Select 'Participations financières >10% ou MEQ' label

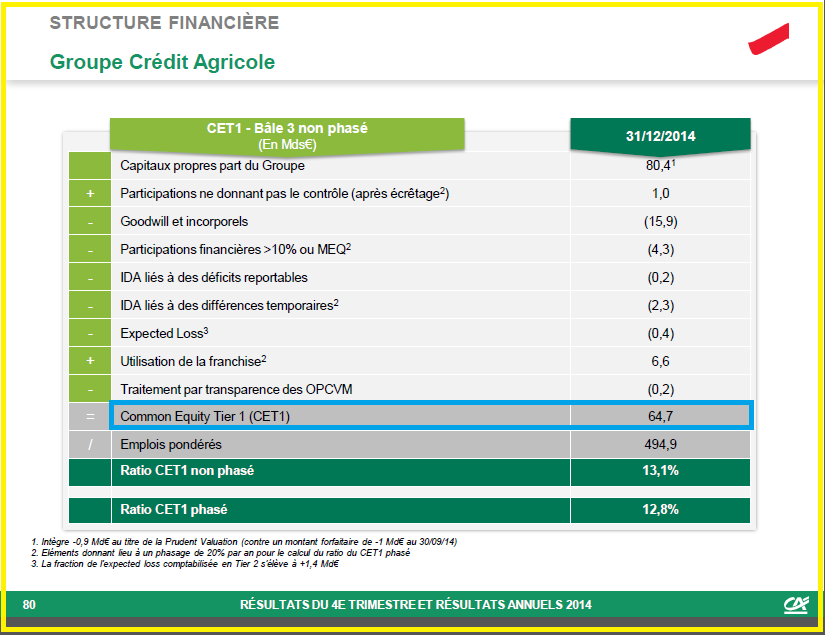235,249
